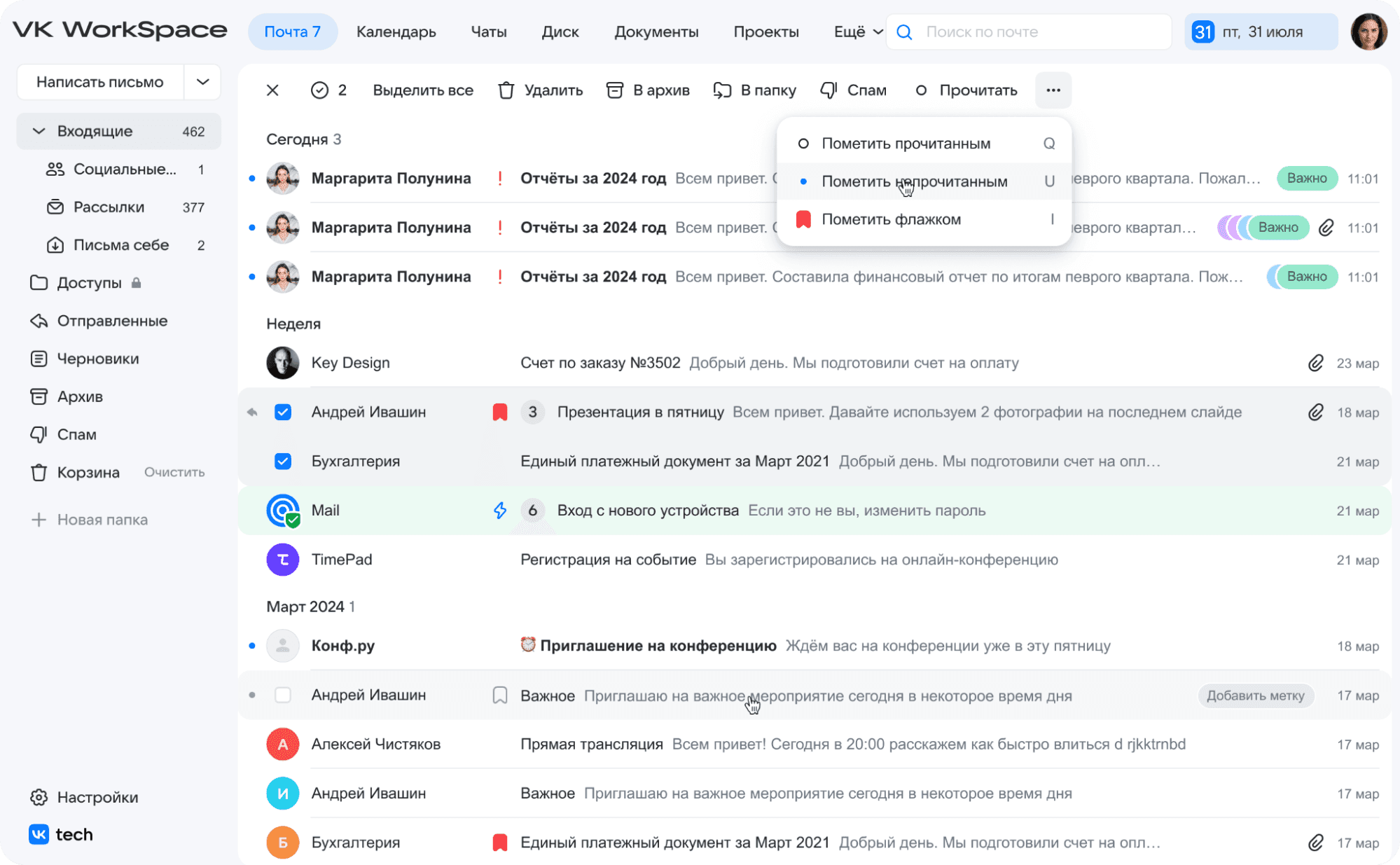Viewport: 1400px width, 865px height.
Task: Click attachment icon on Презентация в пятницу email
Action: pyautogui.click(x=1316, y=412)
